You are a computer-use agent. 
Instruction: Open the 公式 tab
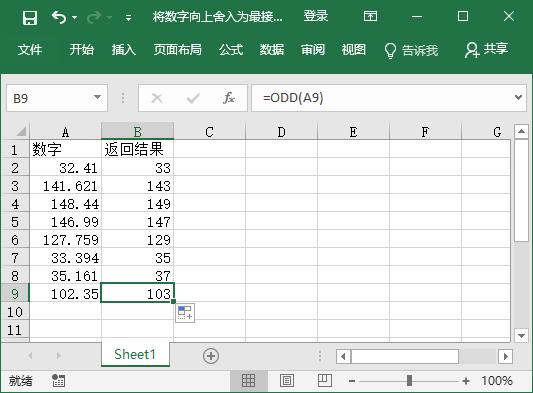point(231,50)
